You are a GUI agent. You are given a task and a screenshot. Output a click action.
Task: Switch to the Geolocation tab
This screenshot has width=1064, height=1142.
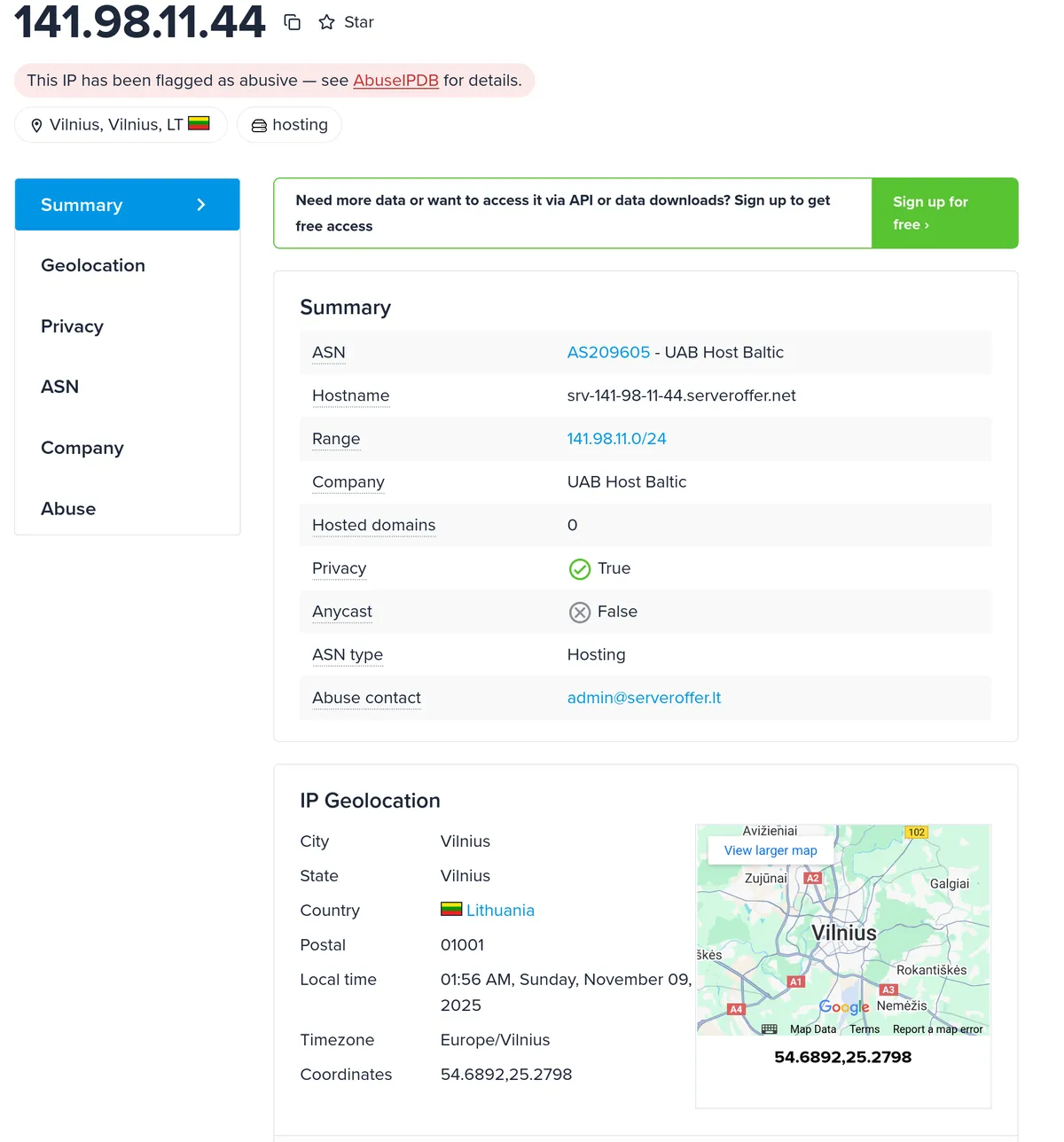click(x=92, y=265)
